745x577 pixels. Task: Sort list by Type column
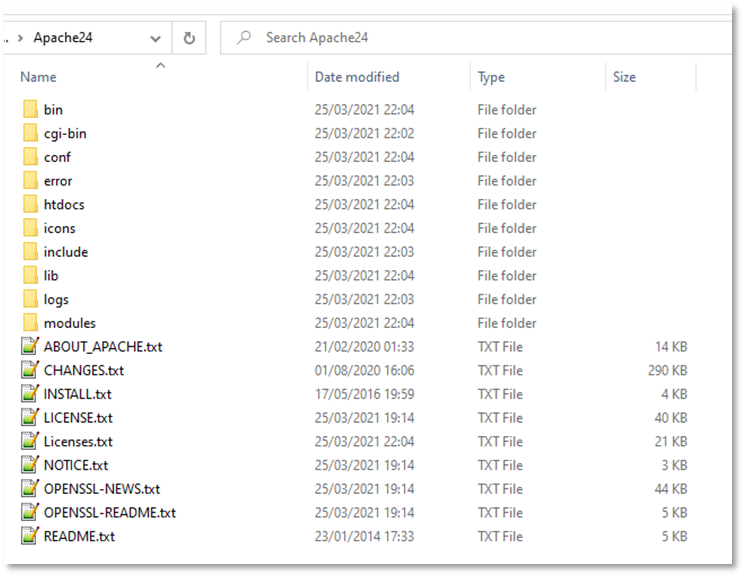(491, 77)
